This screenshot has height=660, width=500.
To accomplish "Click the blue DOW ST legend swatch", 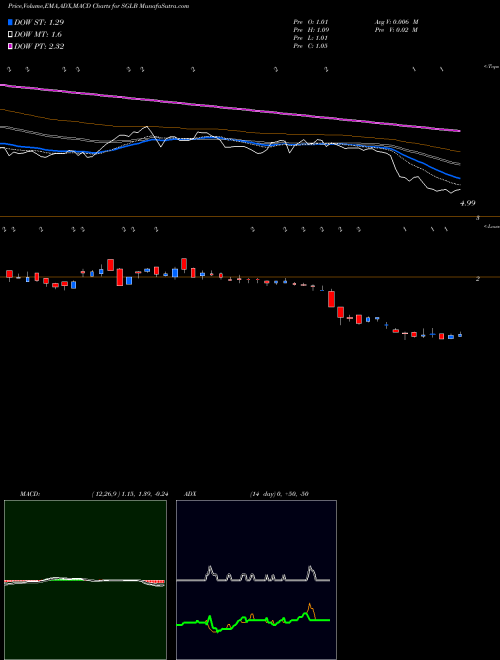I will click(x=10, y=22).
